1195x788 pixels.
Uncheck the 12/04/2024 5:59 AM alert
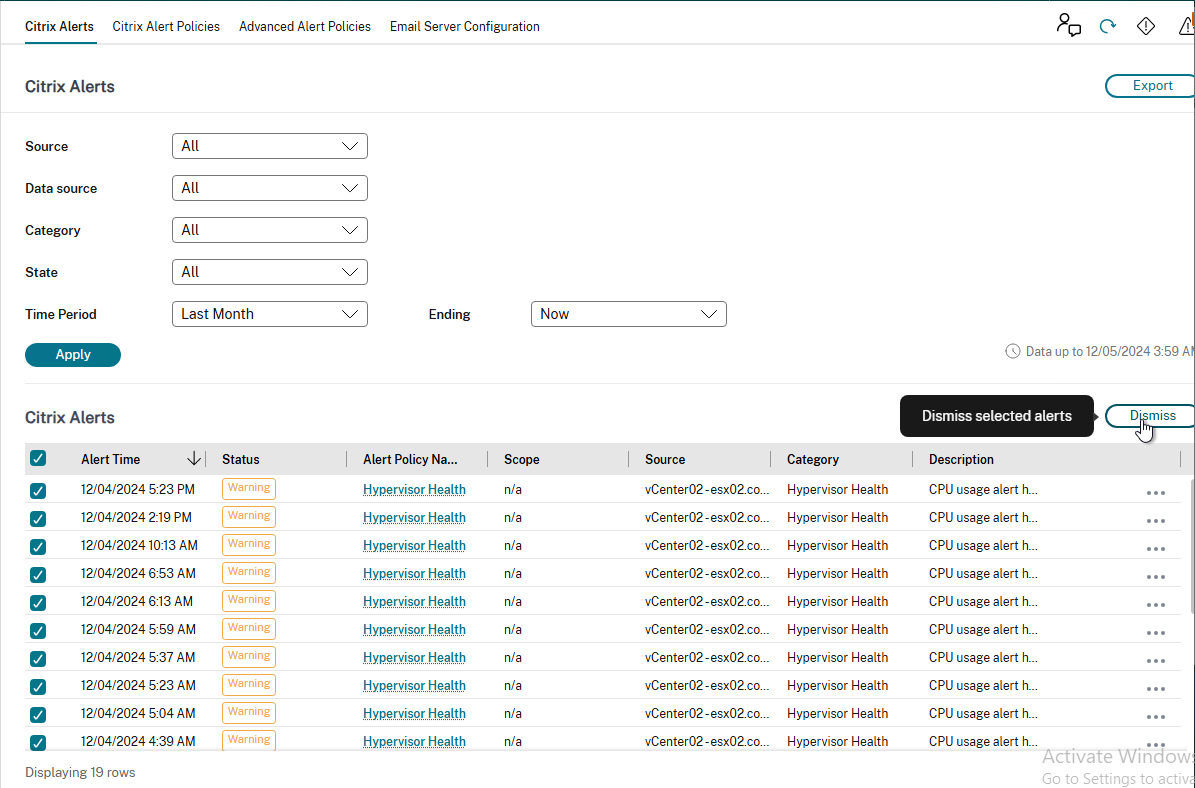pos(37,631)
